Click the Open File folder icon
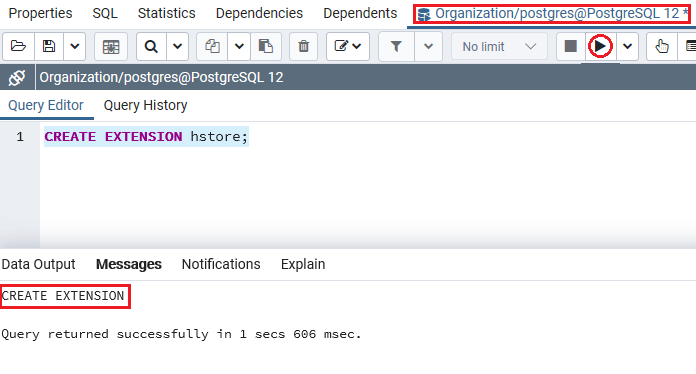696x374 pixels. point(18,46)
